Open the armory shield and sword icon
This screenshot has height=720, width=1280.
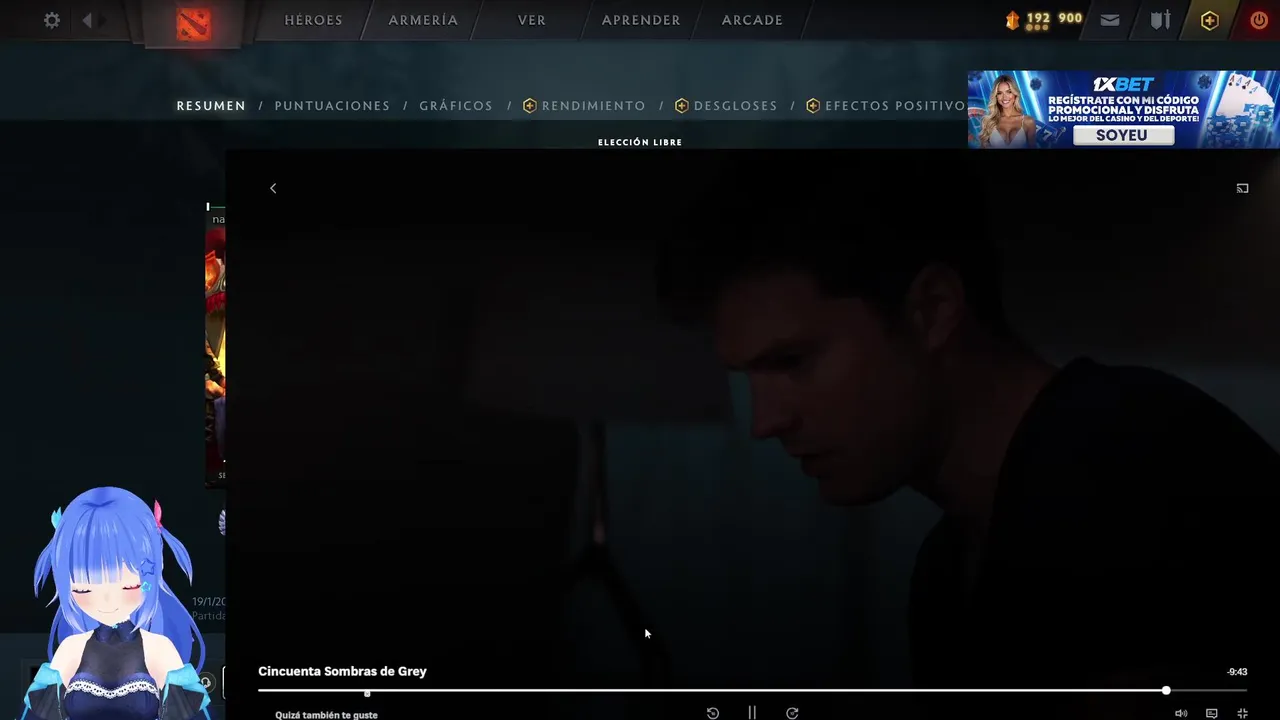click(1160, 20)
